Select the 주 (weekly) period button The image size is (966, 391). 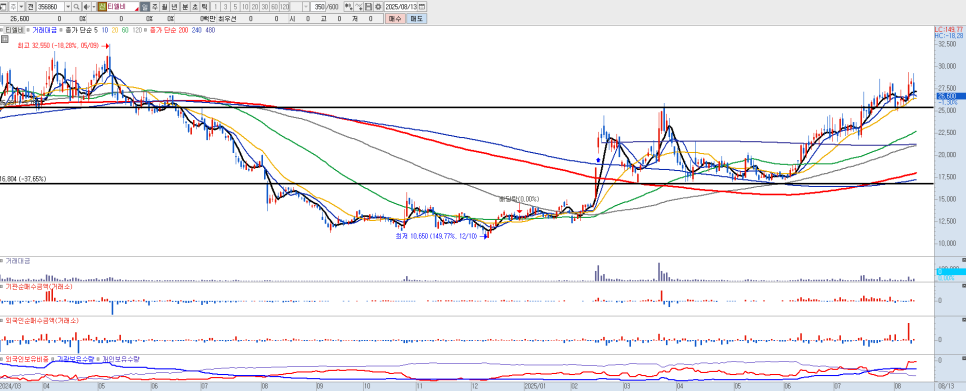(155, 6)
